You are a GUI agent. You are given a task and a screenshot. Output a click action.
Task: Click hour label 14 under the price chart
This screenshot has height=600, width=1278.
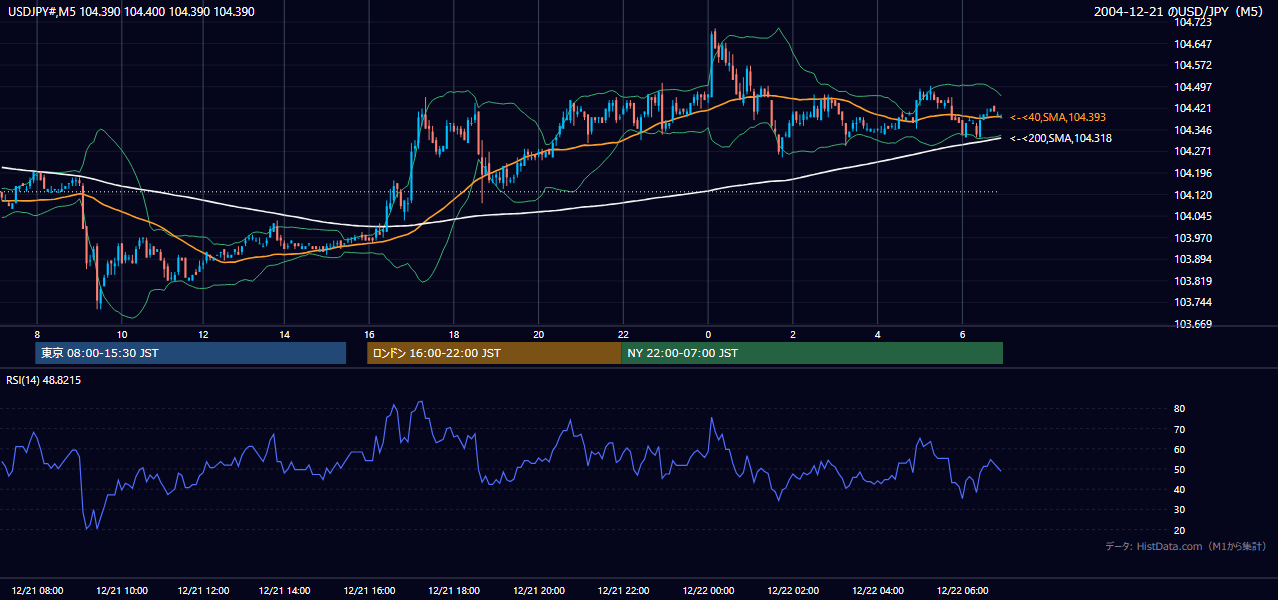(x=285, y=334)
